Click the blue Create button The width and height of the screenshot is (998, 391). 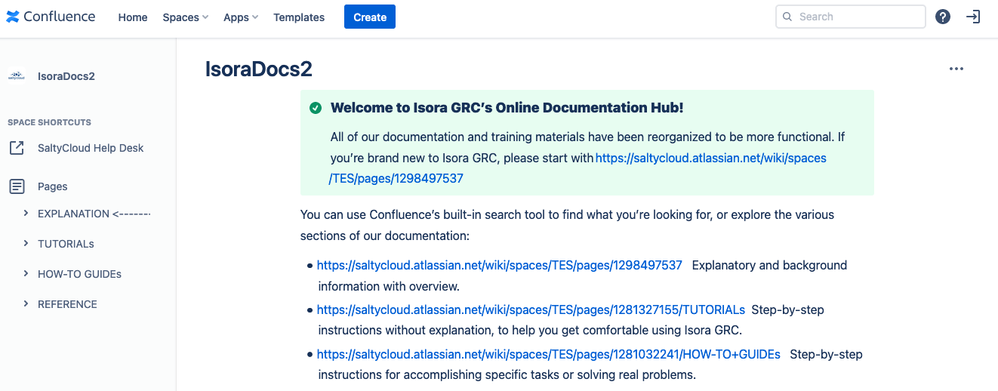point(370,17)
